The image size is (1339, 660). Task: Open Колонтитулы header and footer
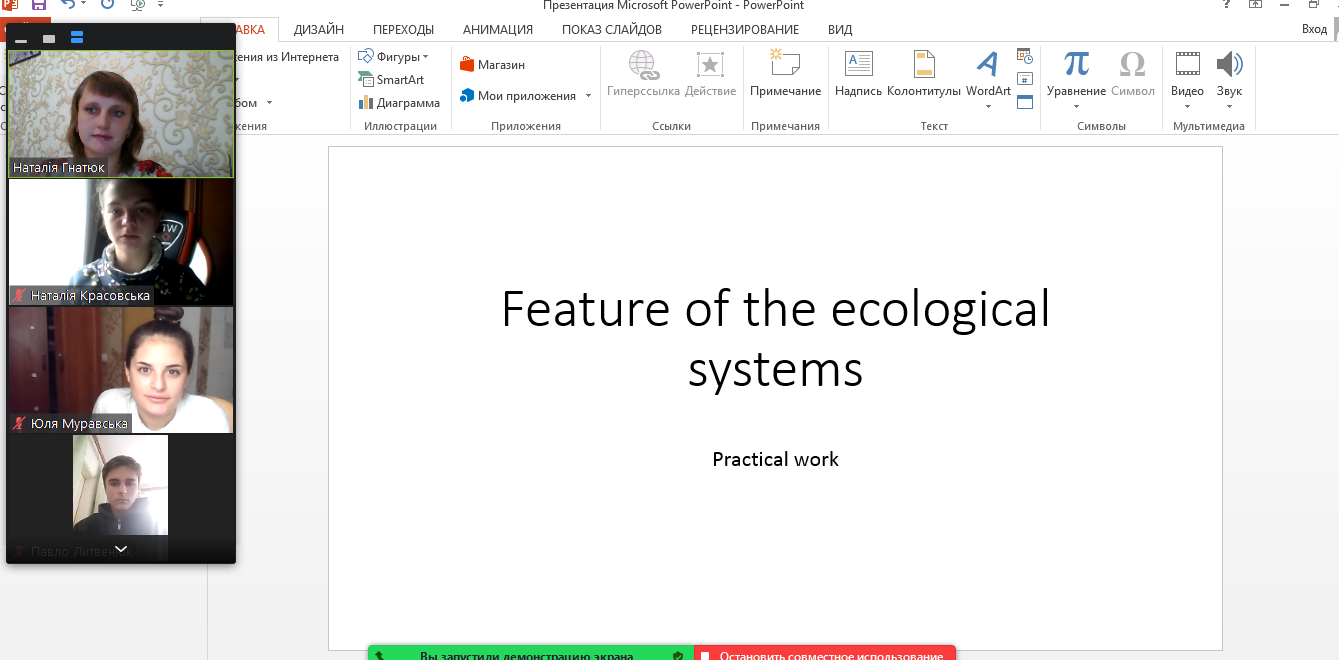pyautogui.click(x=924, y=74)
